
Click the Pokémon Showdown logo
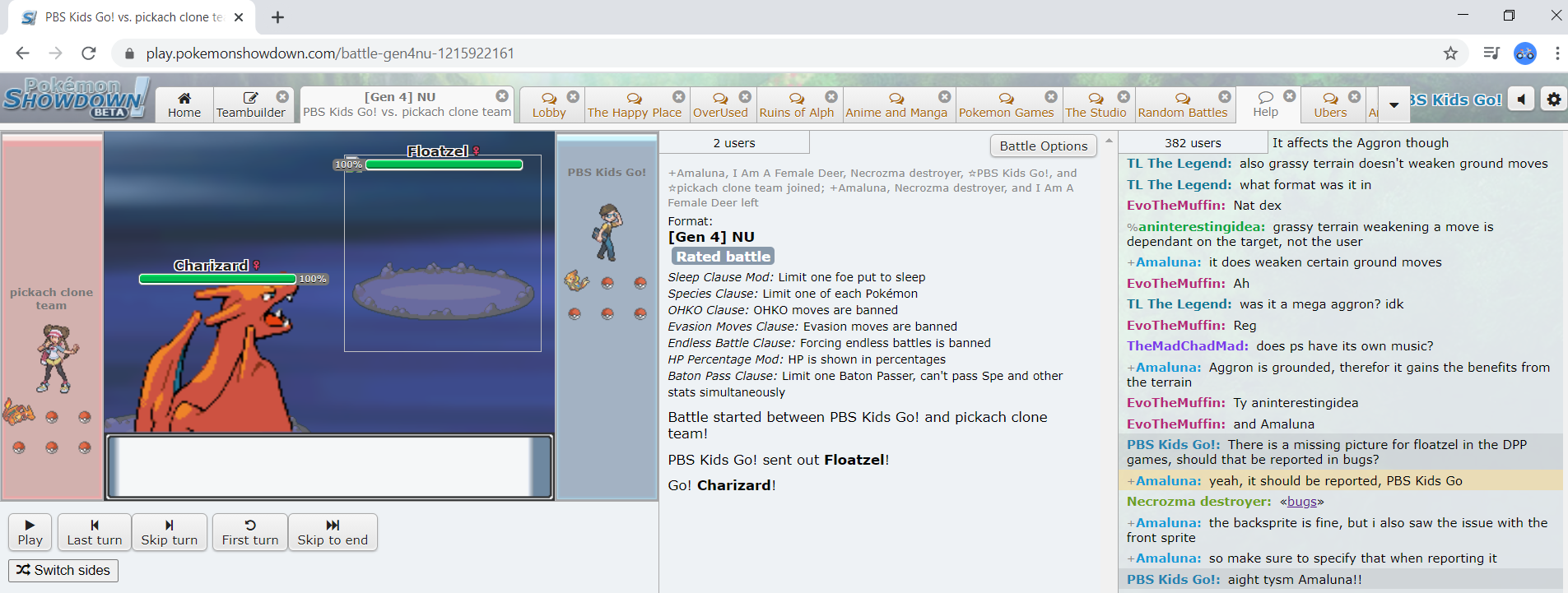[76, 98]
